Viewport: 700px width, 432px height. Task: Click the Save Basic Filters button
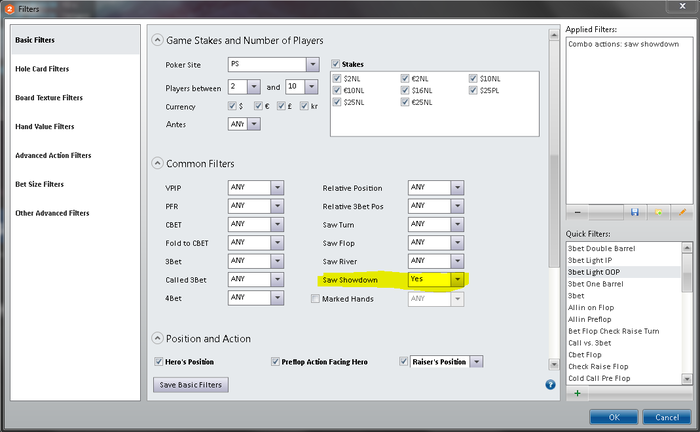click(x=191, y=385)
